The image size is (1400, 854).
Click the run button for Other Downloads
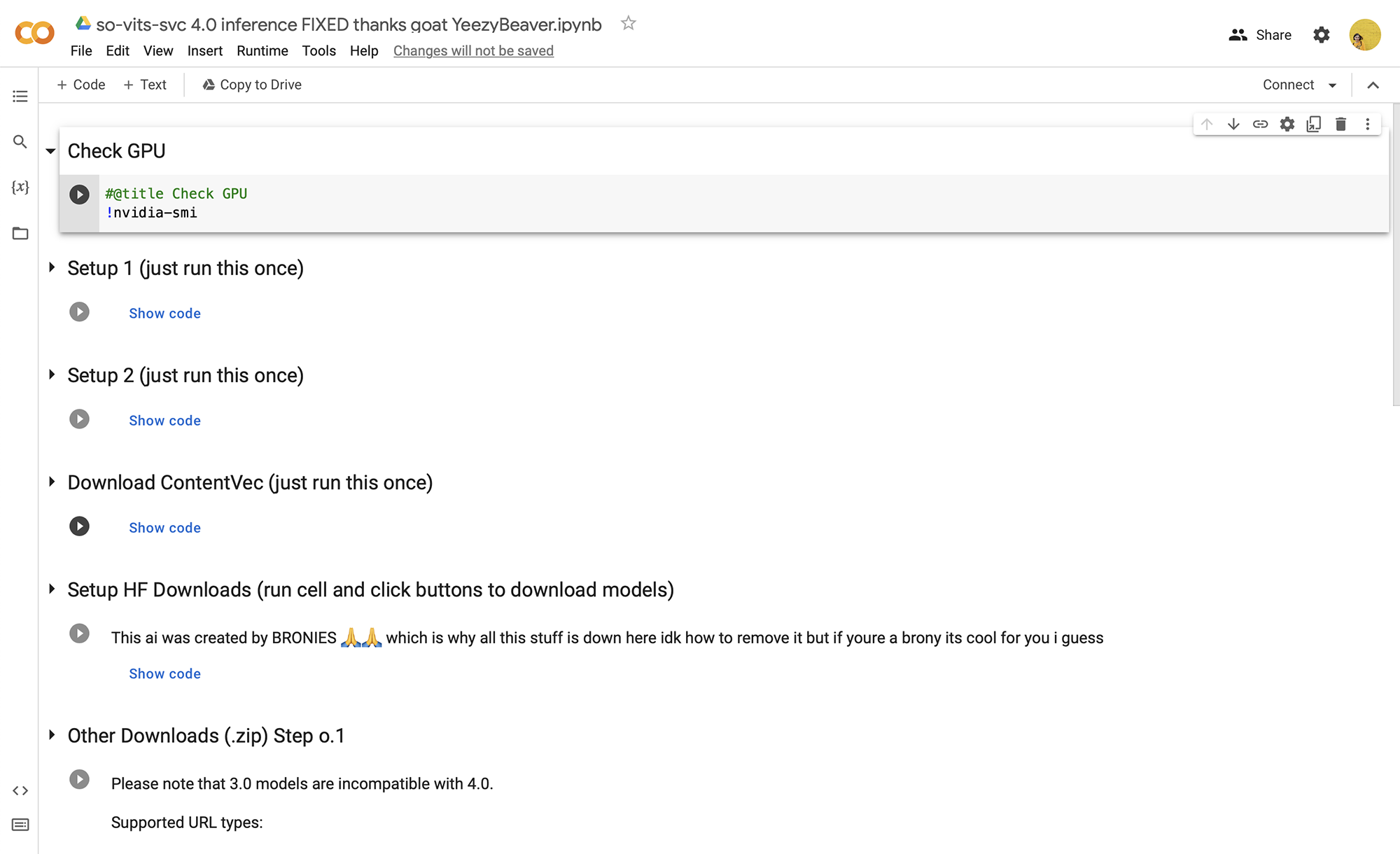(x=79, y=780)
